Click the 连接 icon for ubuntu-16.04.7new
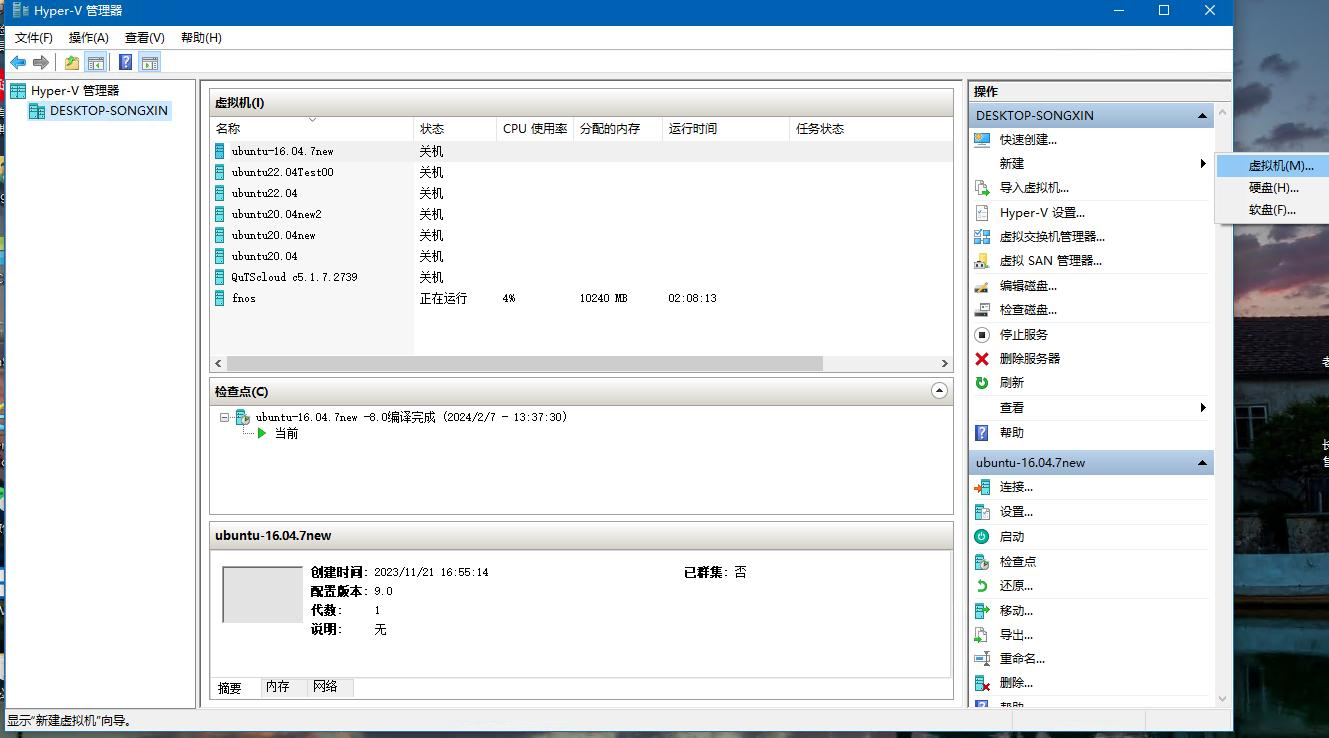This screenshot has width=1329, height=738. point(982,487)
